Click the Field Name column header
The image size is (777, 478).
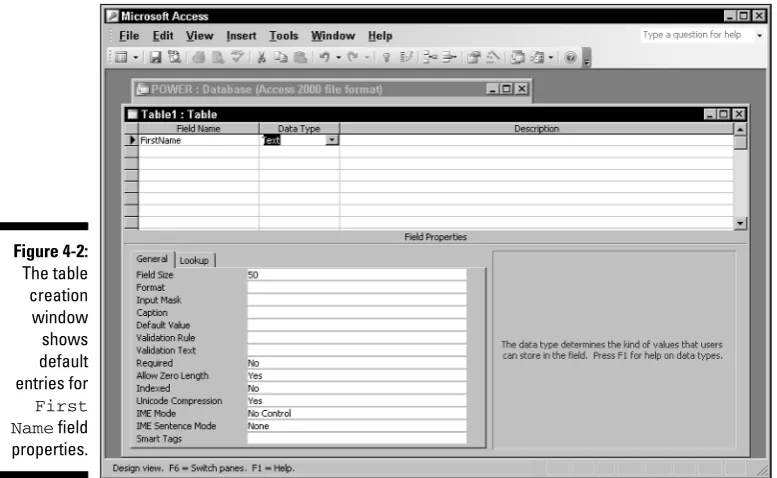(x=198, y=128)
